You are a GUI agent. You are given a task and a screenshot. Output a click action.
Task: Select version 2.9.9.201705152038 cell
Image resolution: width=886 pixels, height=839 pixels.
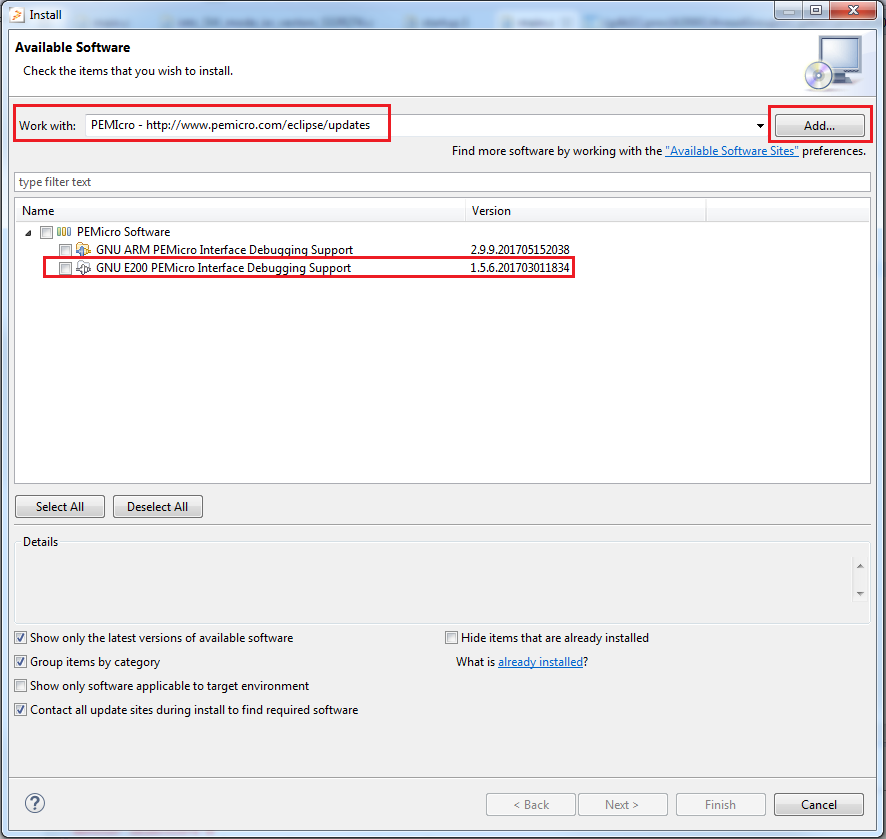click(x=520, y=250)
